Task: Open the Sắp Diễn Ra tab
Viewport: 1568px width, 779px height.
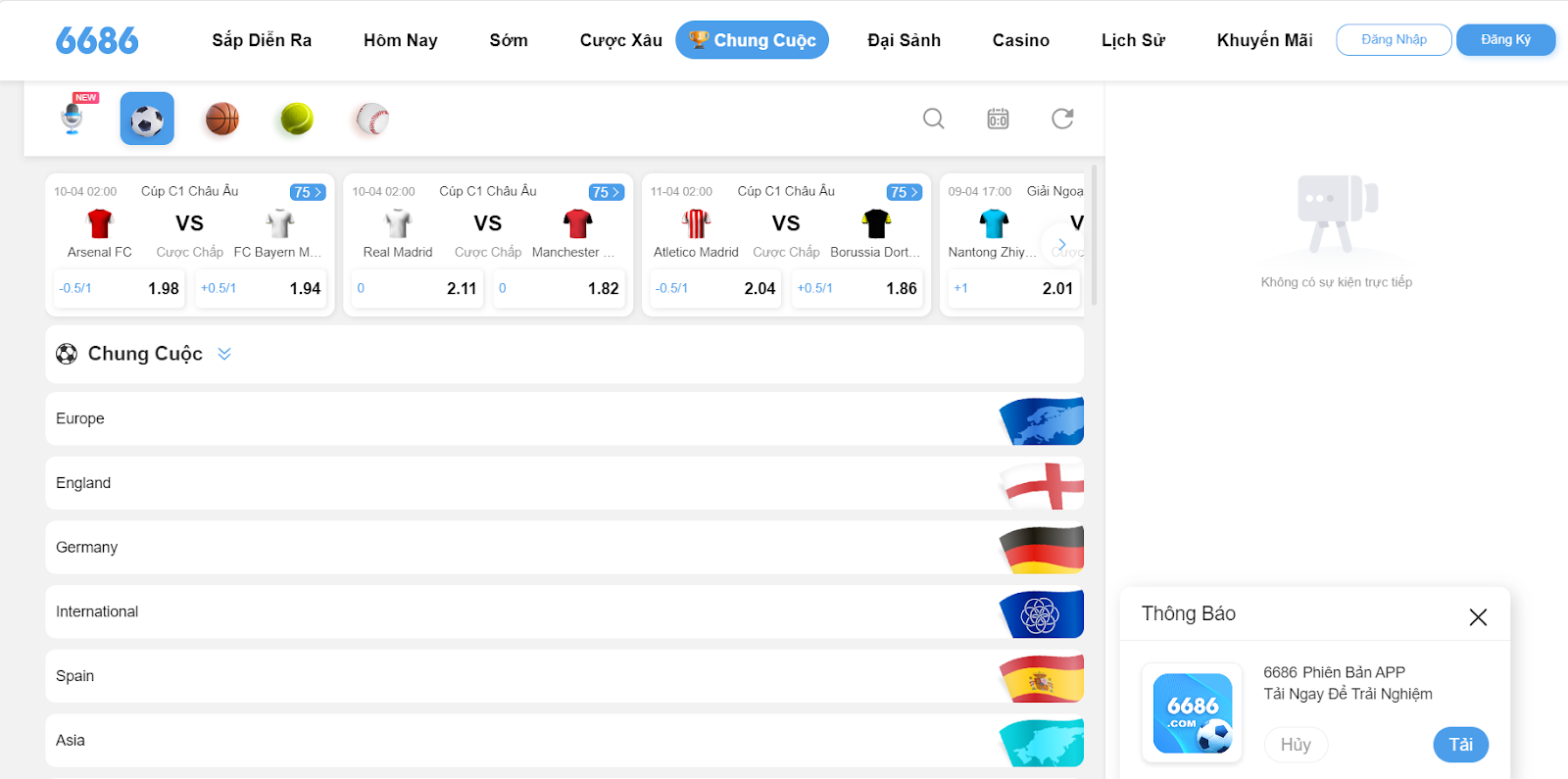Action: coord(262,40)
